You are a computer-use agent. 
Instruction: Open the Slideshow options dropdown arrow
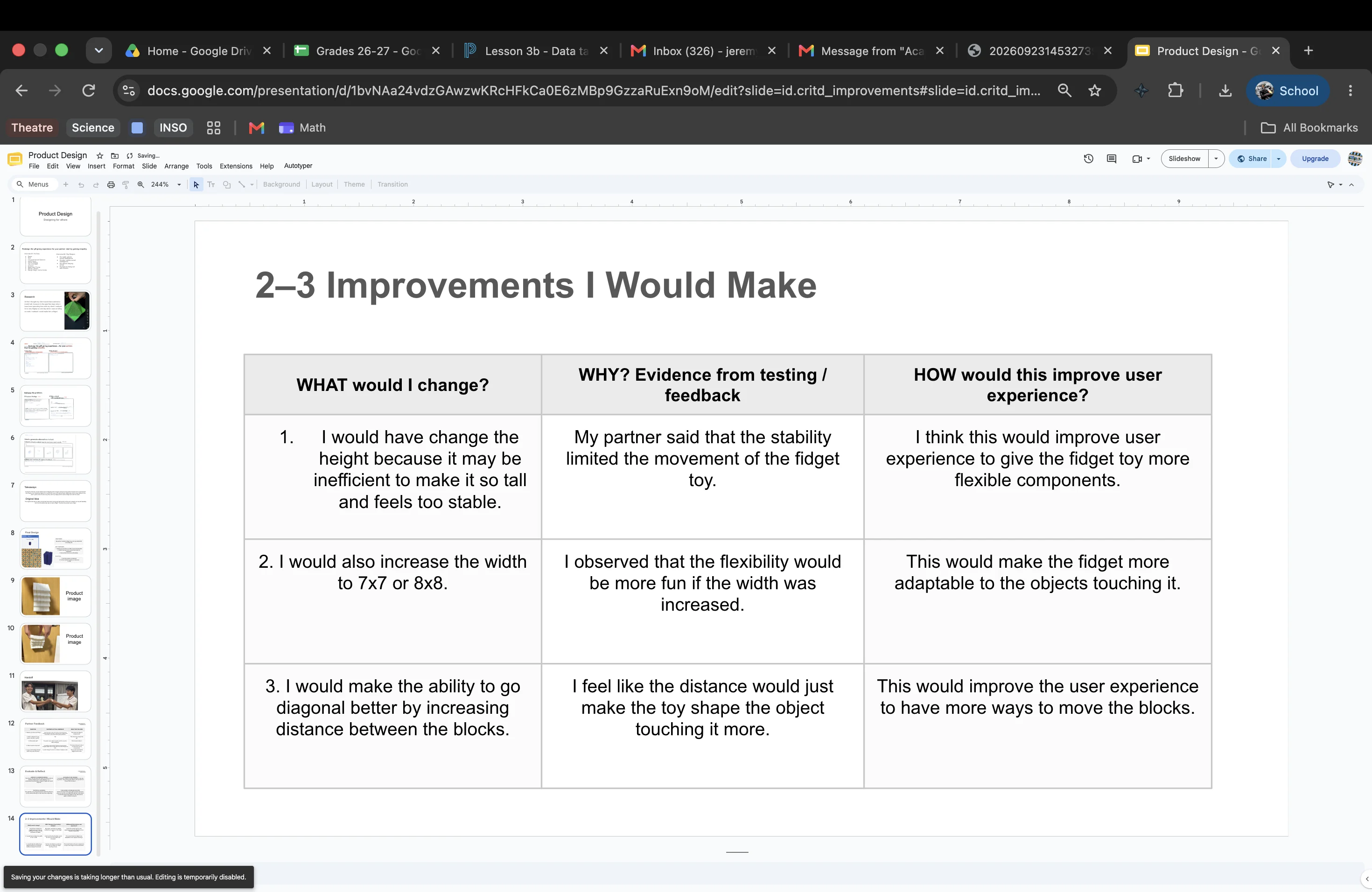[1216, 159]
